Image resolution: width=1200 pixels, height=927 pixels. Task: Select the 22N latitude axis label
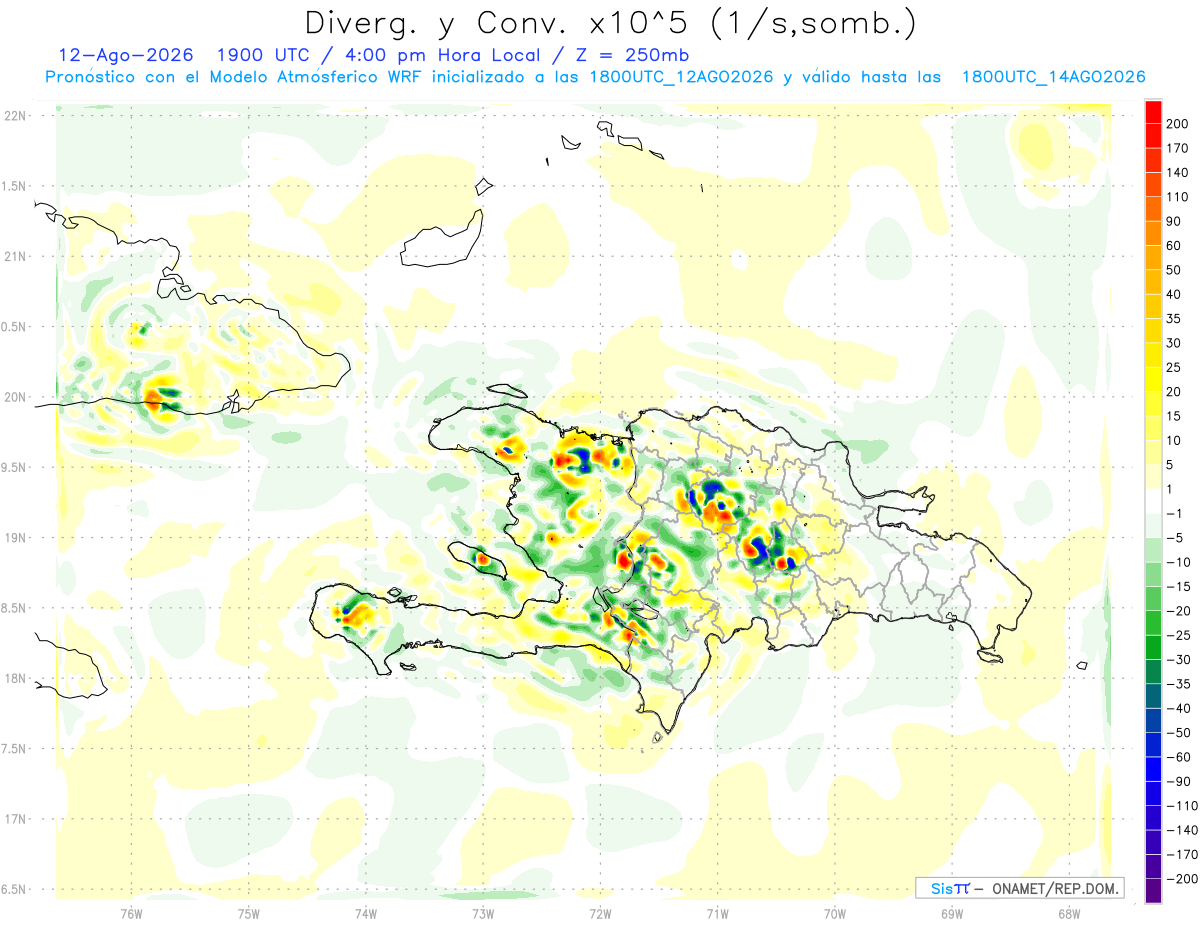coord(14,116)
